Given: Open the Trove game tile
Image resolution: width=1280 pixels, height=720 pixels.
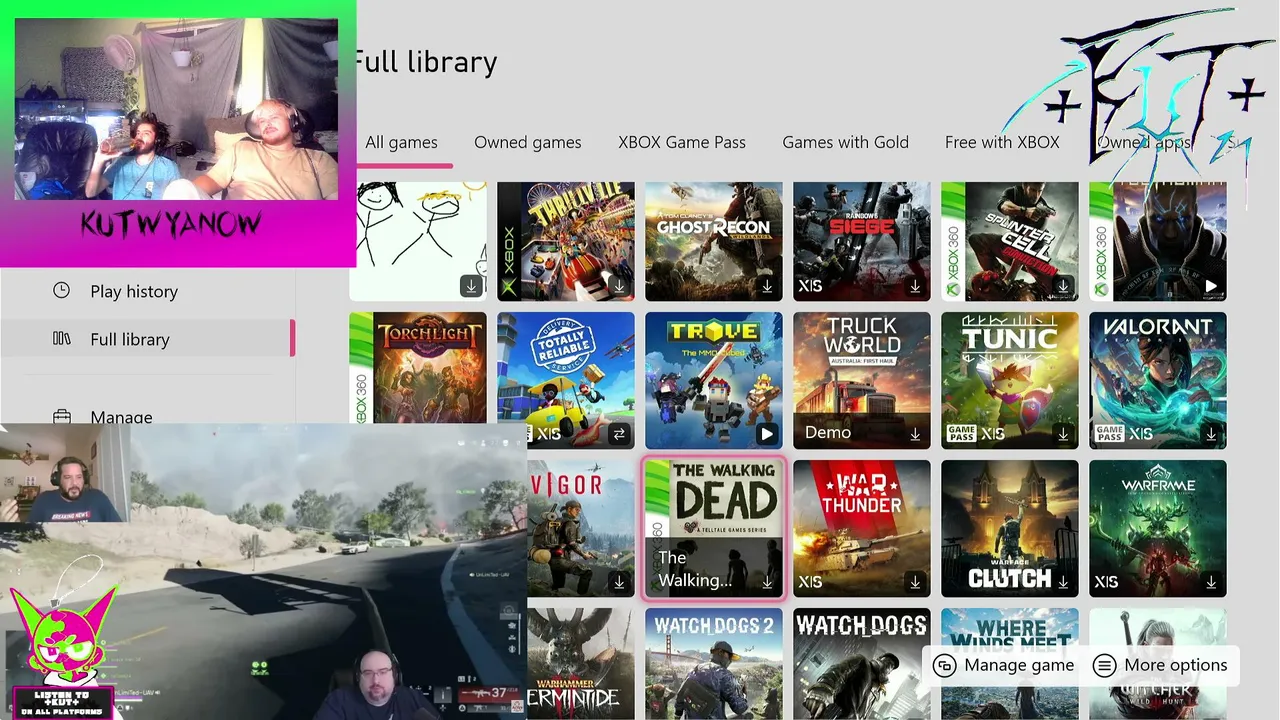Looking at the screenshot, I should coord(714,381).
